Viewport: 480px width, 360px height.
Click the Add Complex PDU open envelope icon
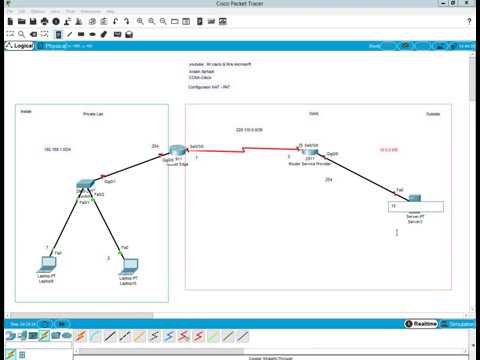point(129,34)
